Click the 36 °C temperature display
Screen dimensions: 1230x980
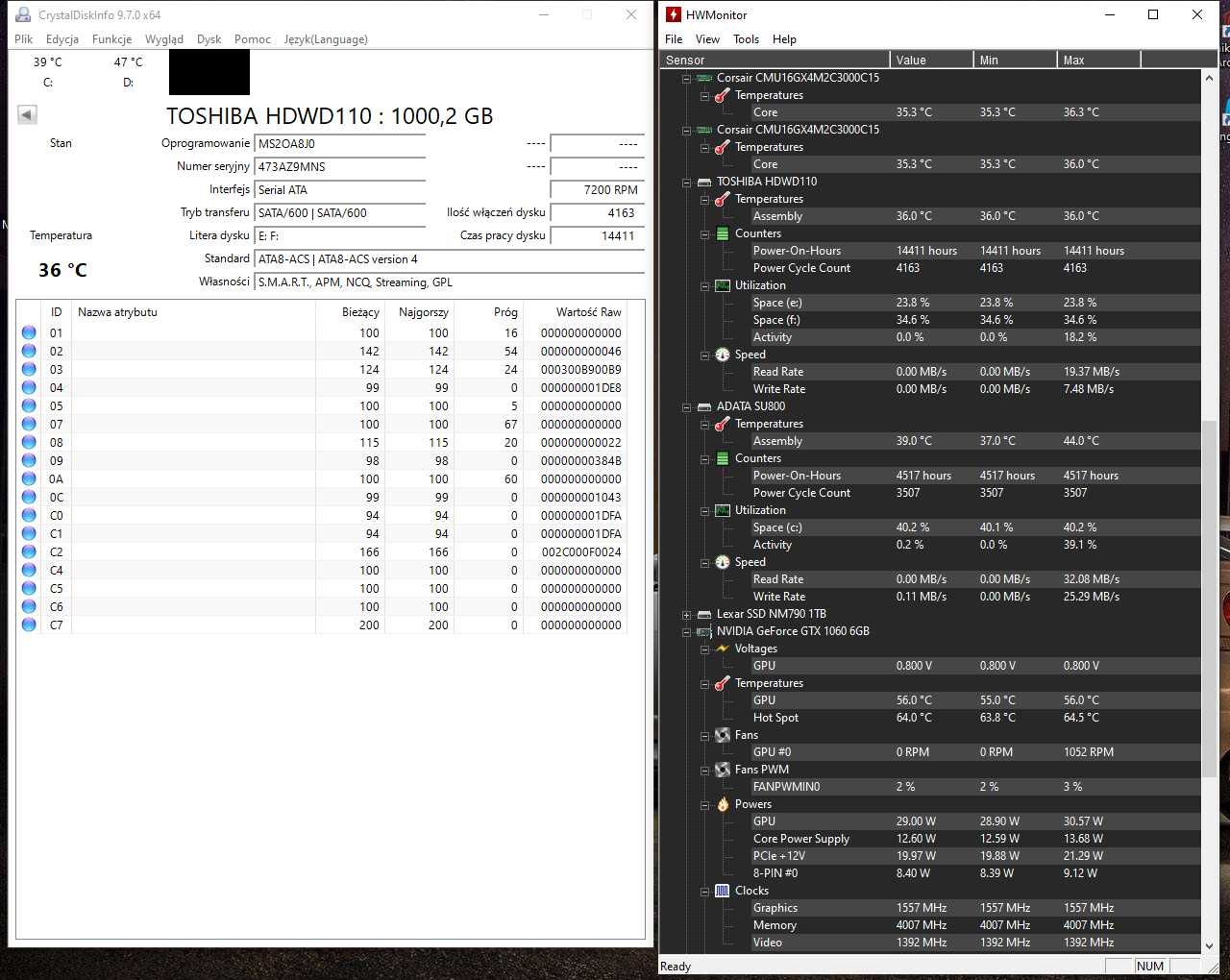tap(62, 270)
